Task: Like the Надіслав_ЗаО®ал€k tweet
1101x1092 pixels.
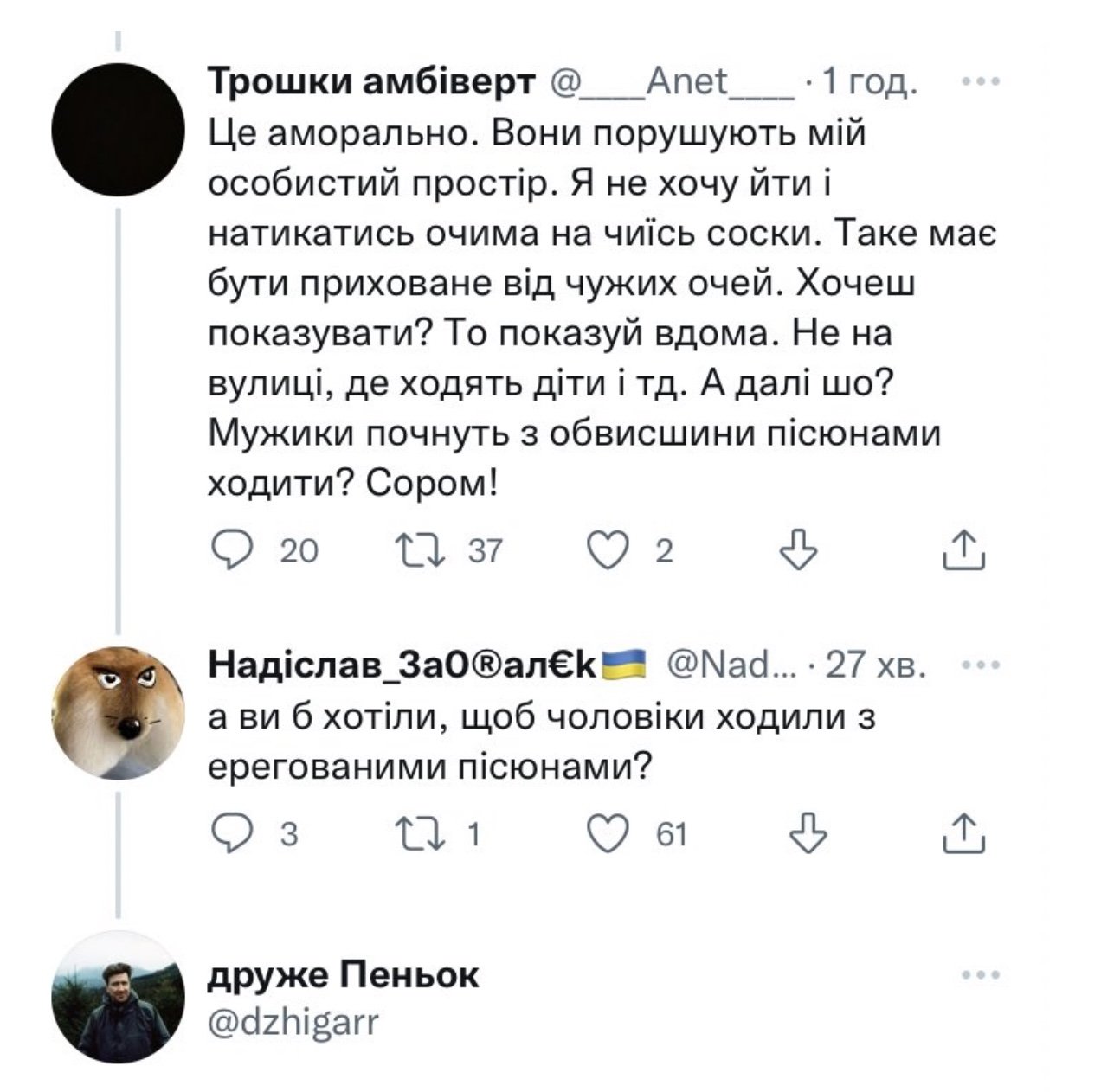Action: click(x=608, y=833)
